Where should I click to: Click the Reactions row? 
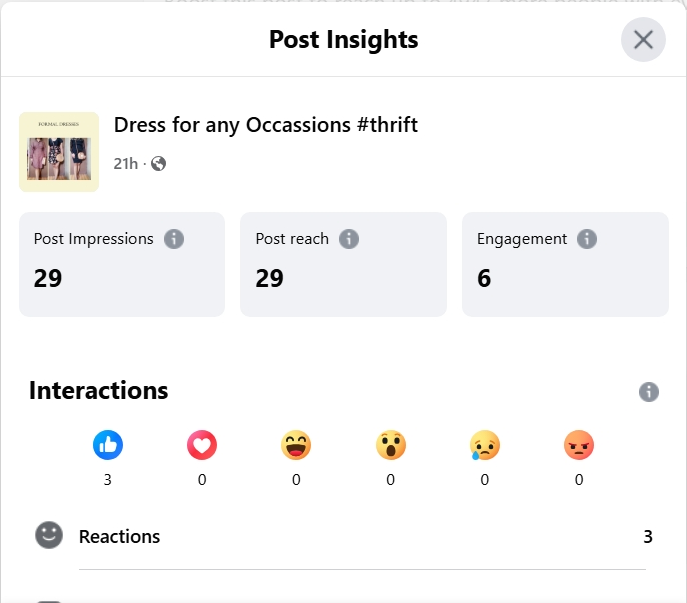pos(362,537)
